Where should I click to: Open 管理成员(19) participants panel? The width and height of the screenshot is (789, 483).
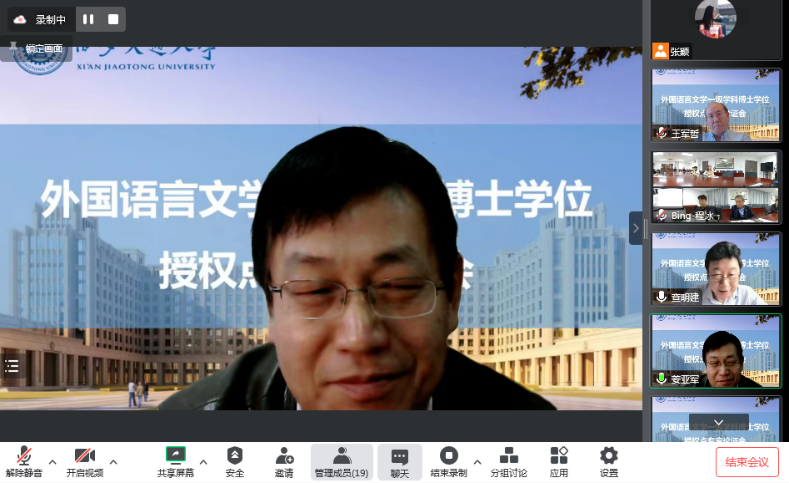342,457
